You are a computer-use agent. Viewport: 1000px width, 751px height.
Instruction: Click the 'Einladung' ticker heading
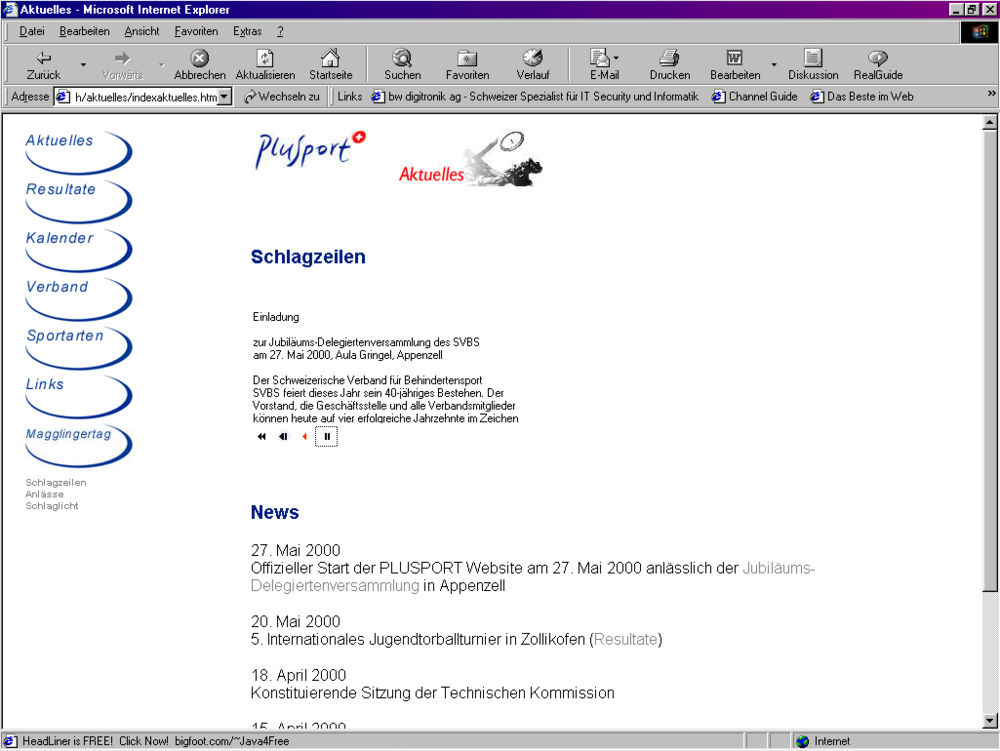(x=276, y=317)
